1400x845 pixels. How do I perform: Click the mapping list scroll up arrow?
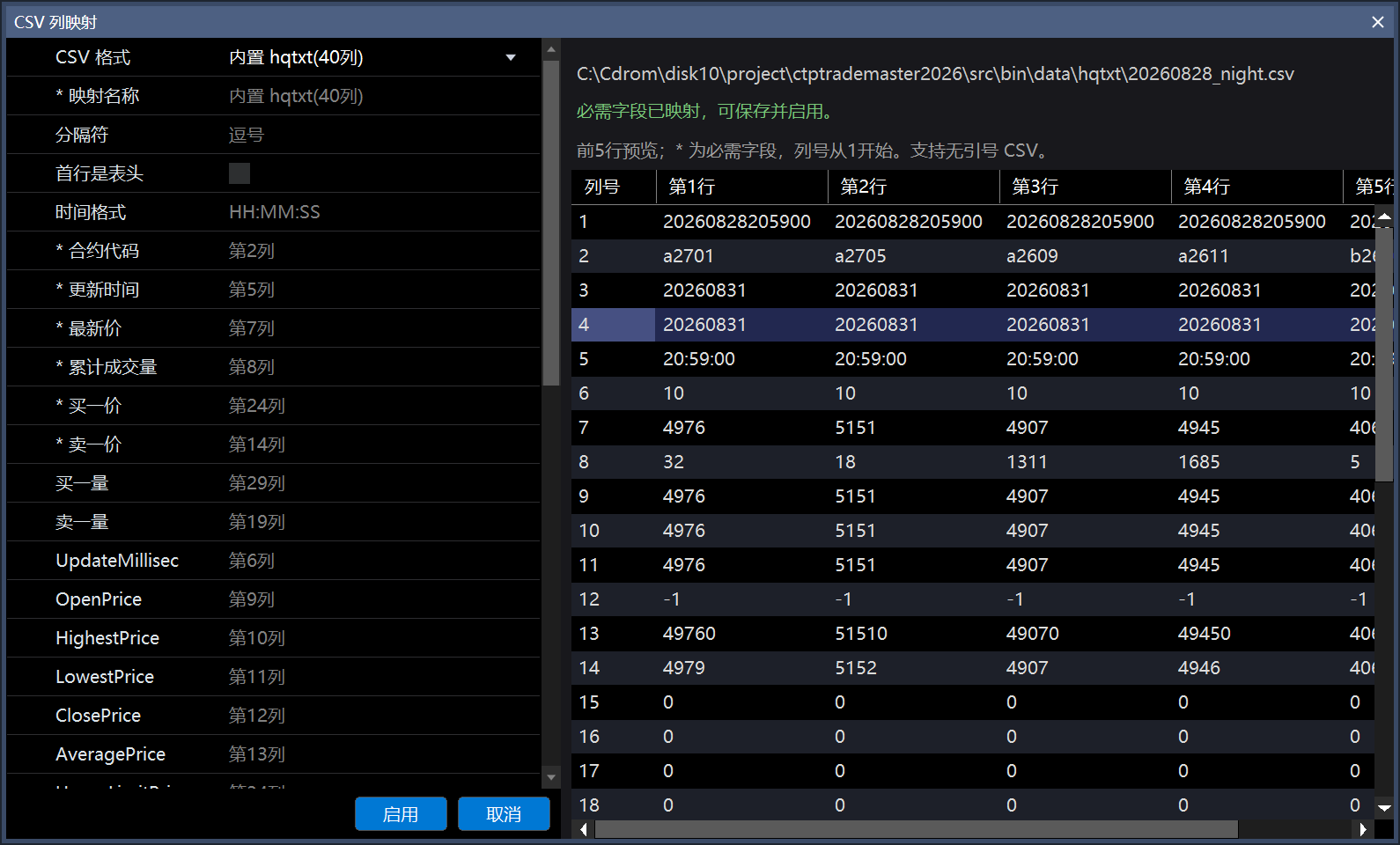click(551, 50)
